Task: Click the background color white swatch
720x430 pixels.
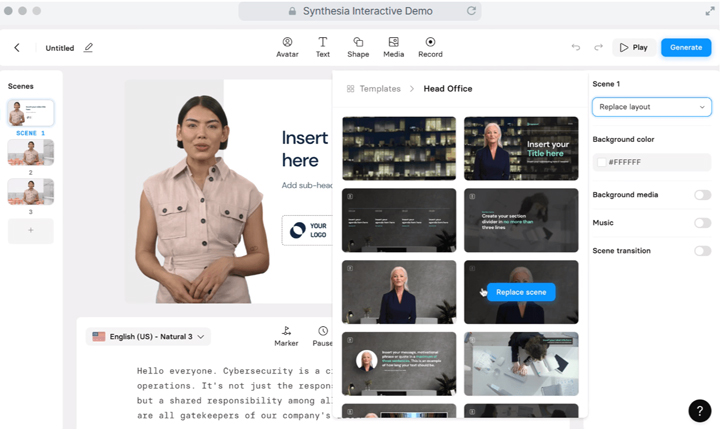Action: 602,162
